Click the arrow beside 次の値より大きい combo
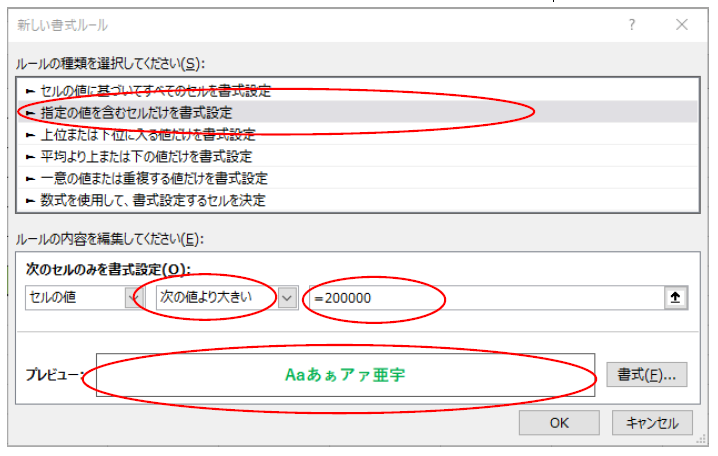The width and height of the screenshot is (718, 456). pos(288,297)
